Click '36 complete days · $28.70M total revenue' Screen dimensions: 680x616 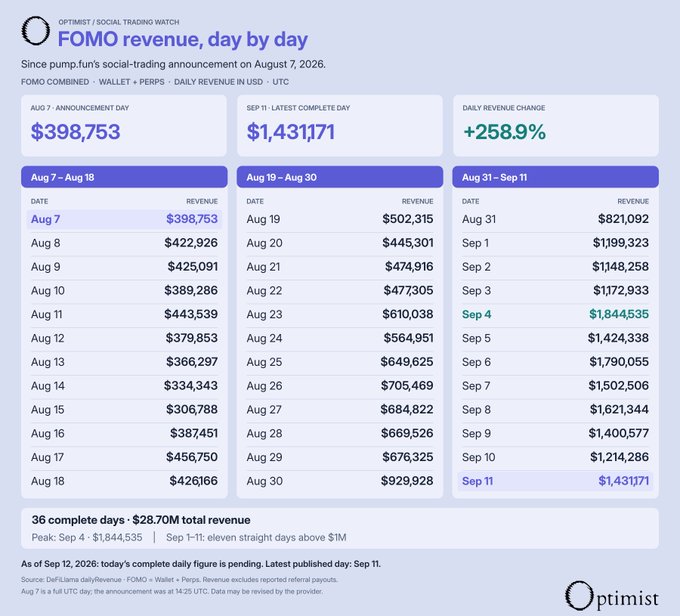coord(141,520)
